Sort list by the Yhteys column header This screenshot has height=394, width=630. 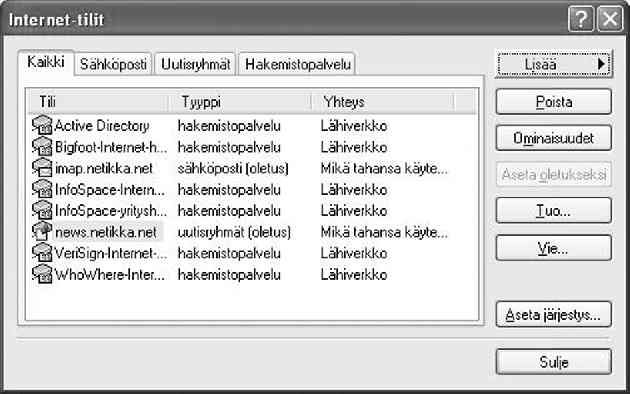[383, 102]
